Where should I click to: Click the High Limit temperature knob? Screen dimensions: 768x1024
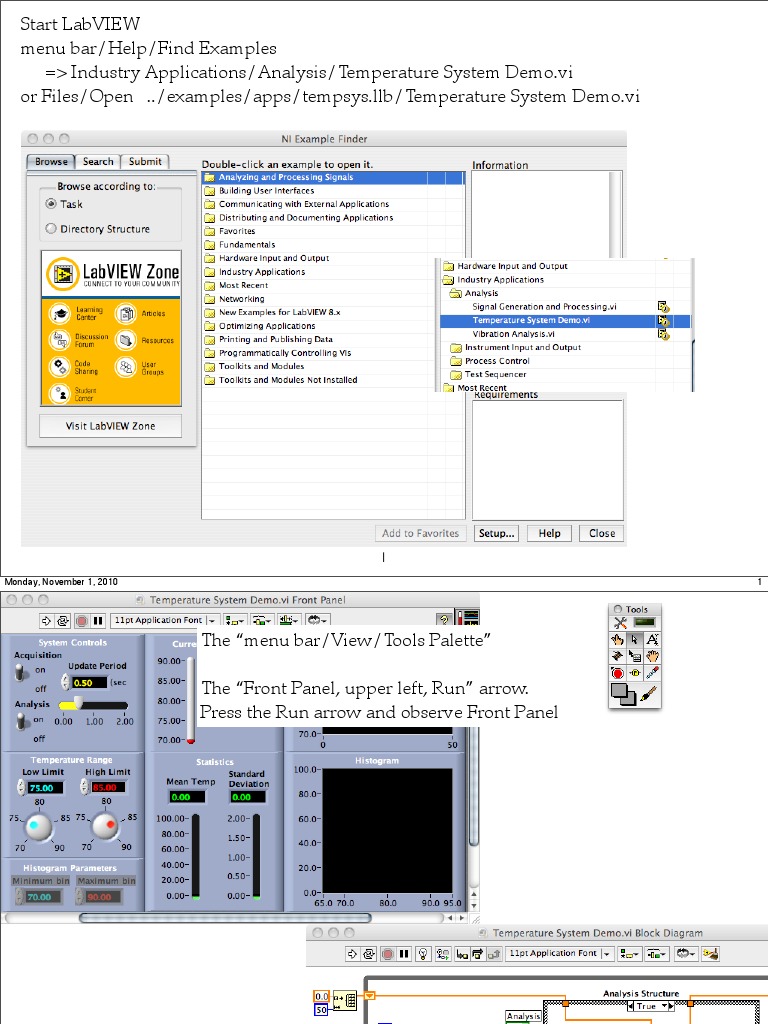105,827
